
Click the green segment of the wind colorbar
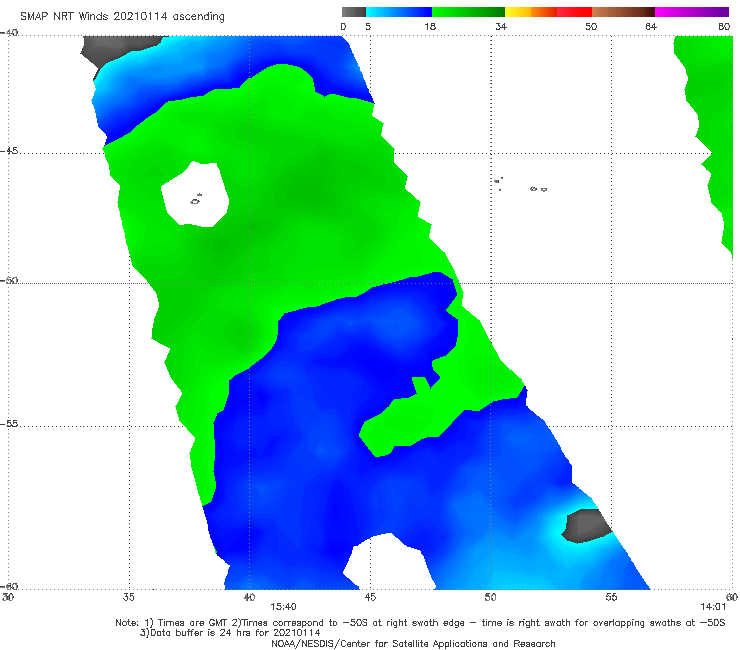[x=468, y=12]
